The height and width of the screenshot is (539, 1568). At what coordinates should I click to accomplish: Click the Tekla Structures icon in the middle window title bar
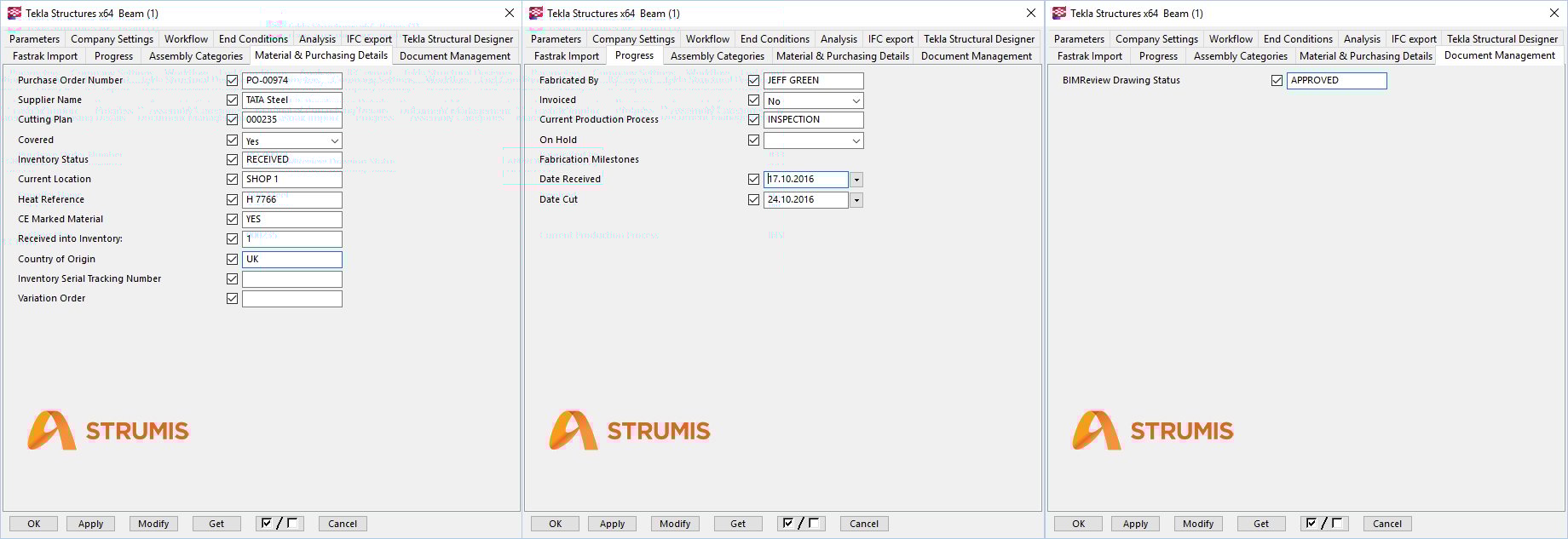coord(536,13)
